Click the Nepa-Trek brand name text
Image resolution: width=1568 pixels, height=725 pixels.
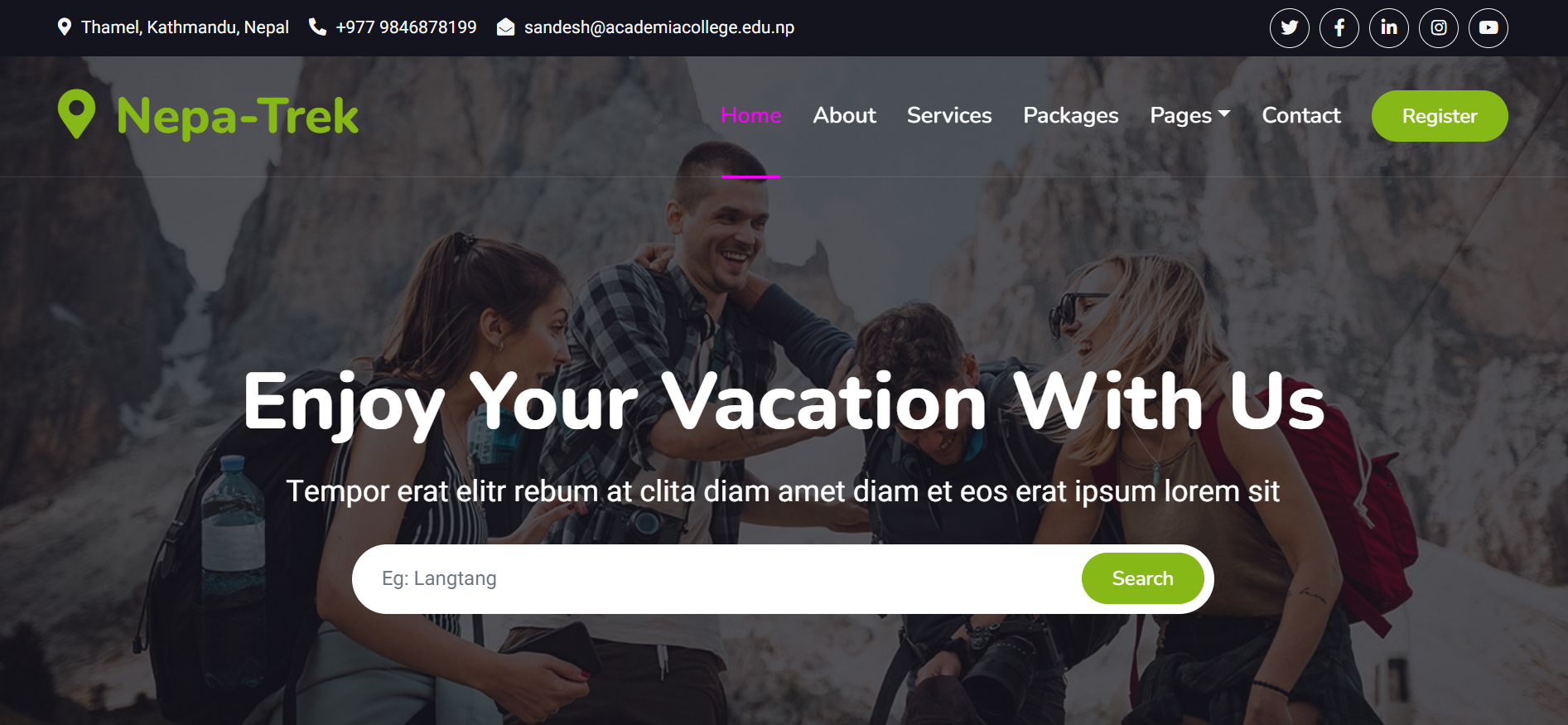[238, 116]
